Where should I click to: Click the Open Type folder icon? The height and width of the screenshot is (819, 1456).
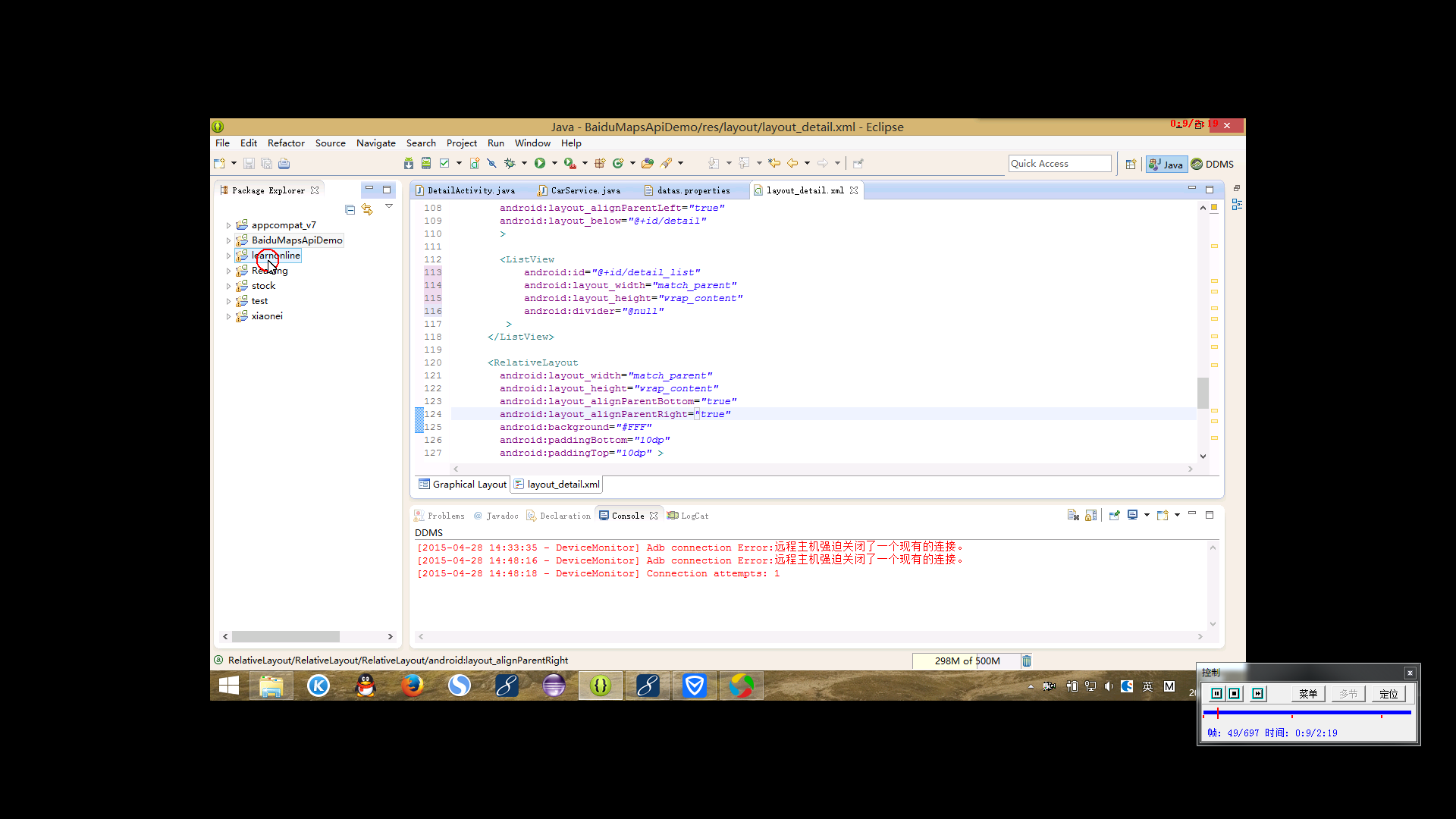click(x=648, y=163)
